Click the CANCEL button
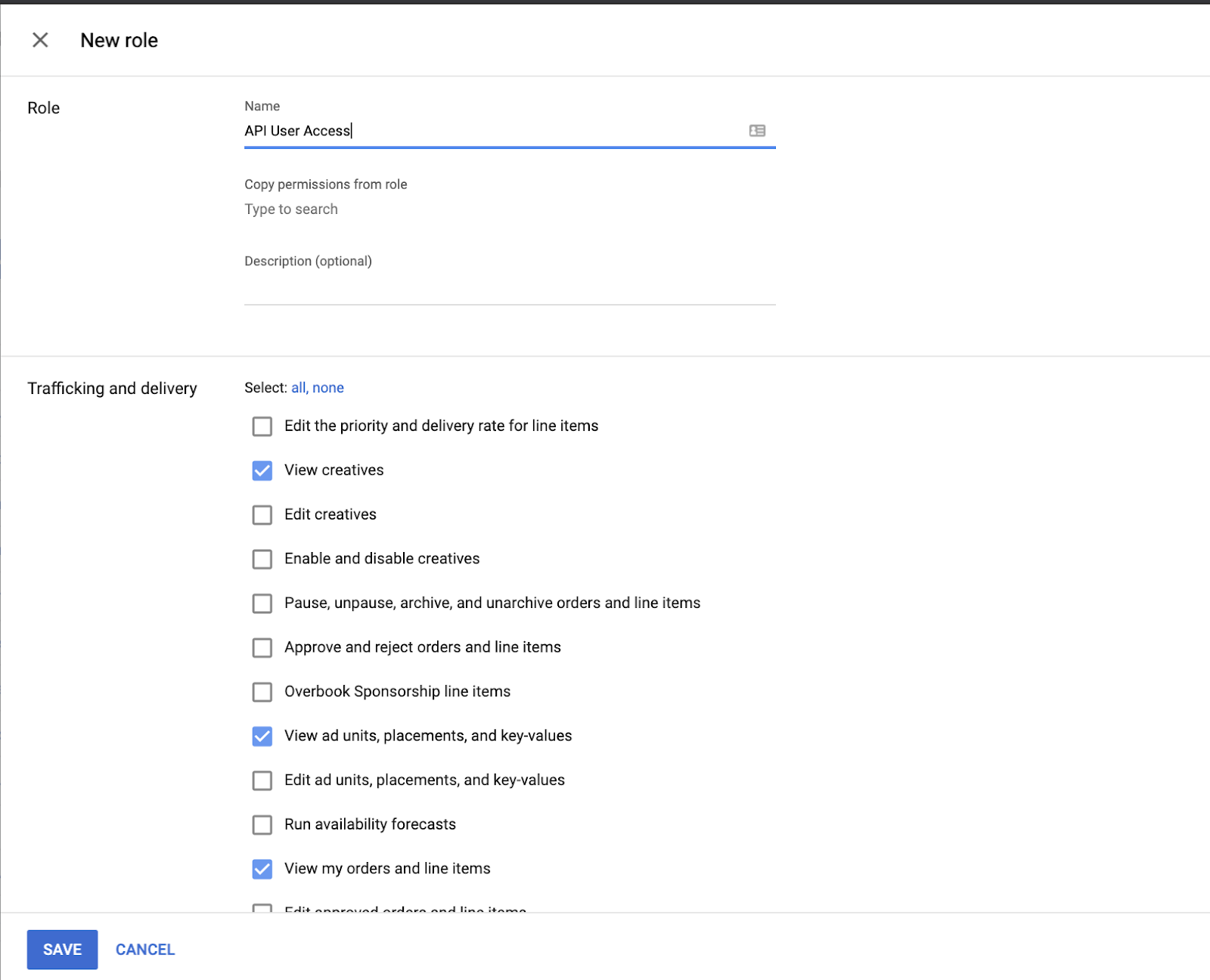 click(145, 950)
